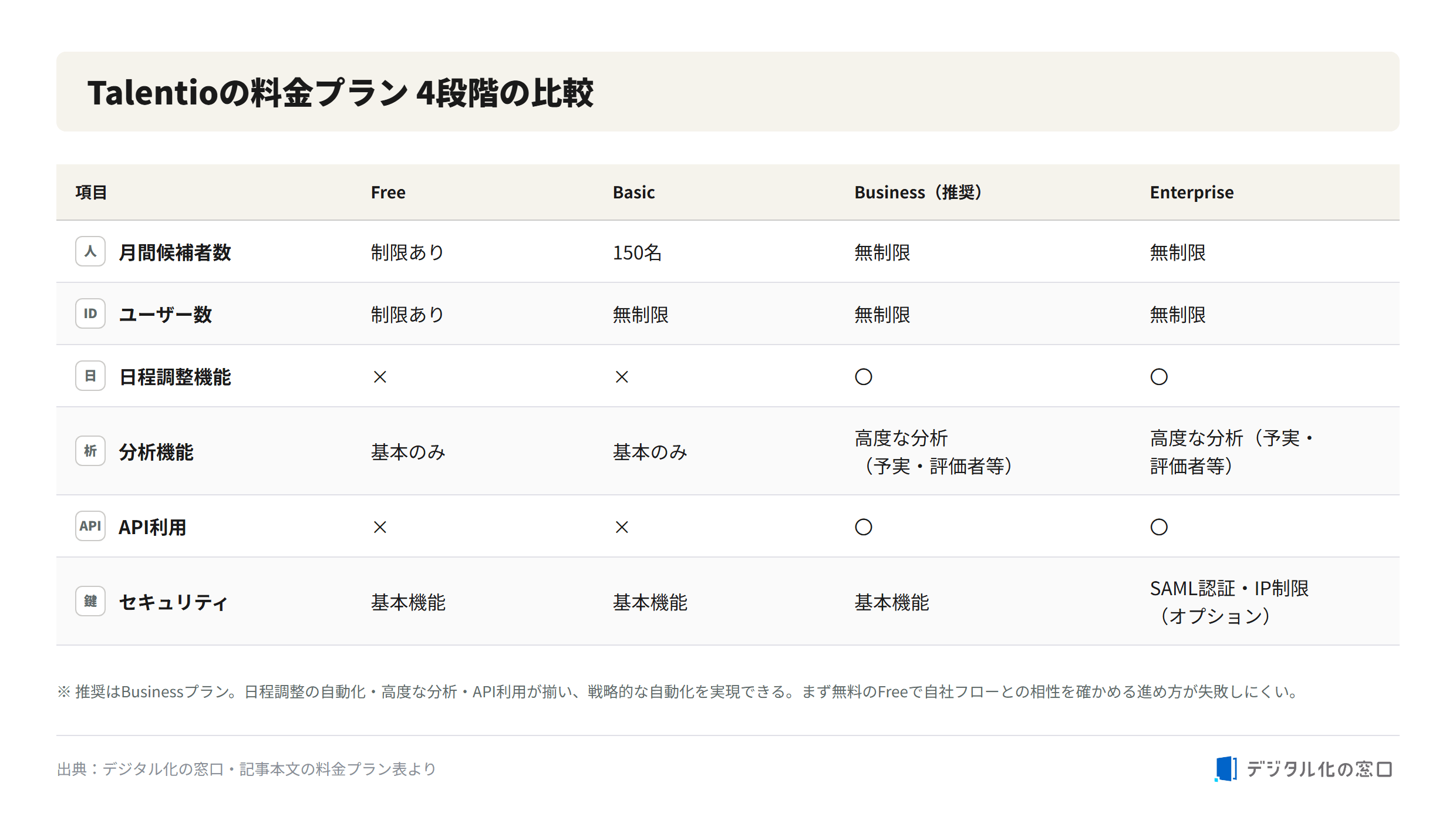The image size is (1456, 837).
Task: Click the title Talentioの料金プラン 4段階の比較
Action: (x=341, y=93)
